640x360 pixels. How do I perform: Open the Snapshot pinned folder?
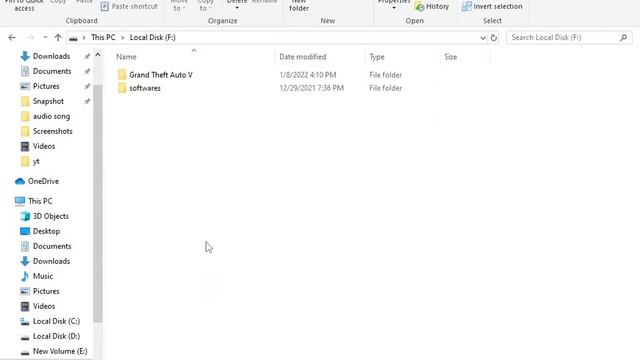pyautogui.click(x=48, y=101)
